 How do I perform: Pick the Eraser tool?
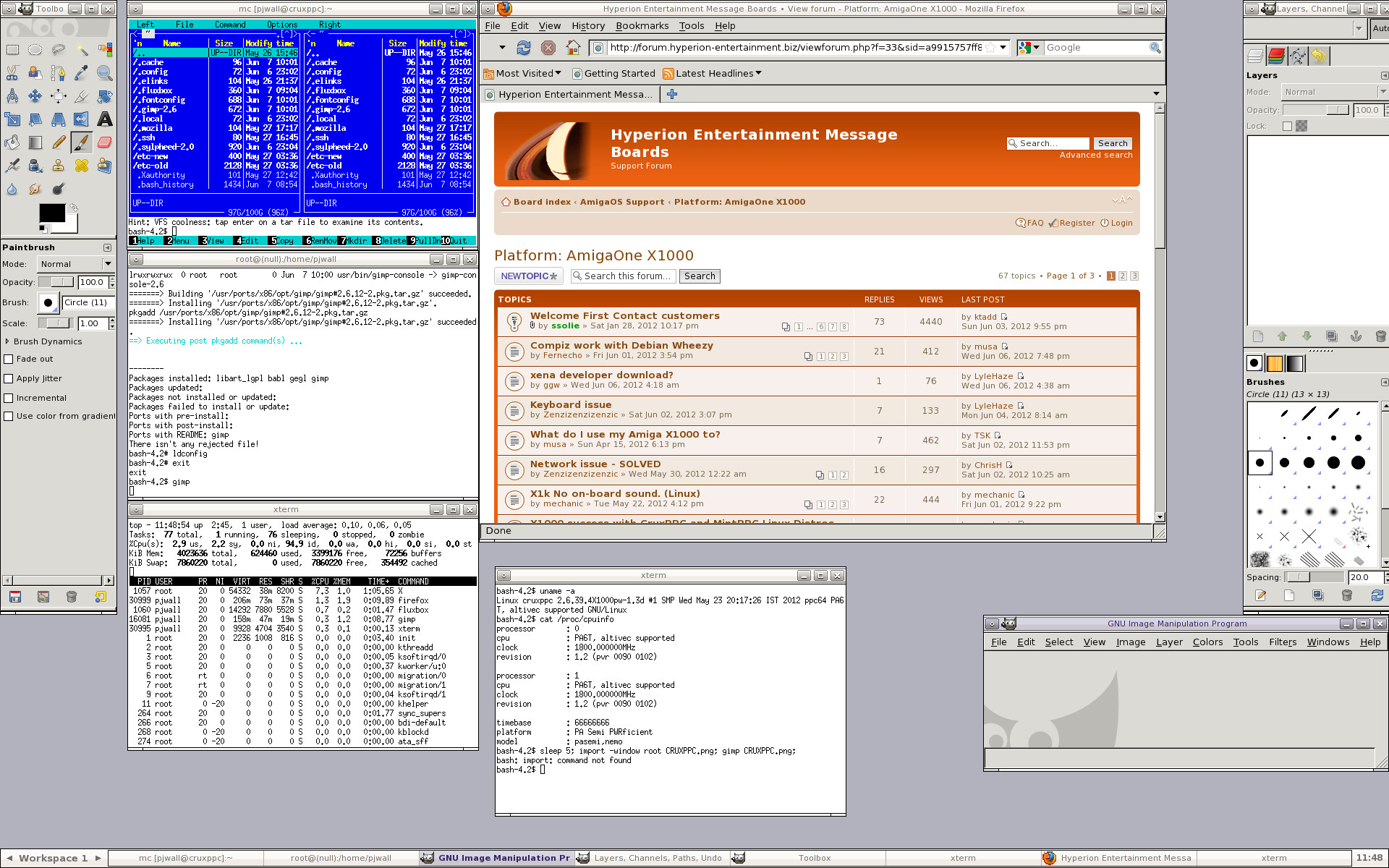pos(105,142)
